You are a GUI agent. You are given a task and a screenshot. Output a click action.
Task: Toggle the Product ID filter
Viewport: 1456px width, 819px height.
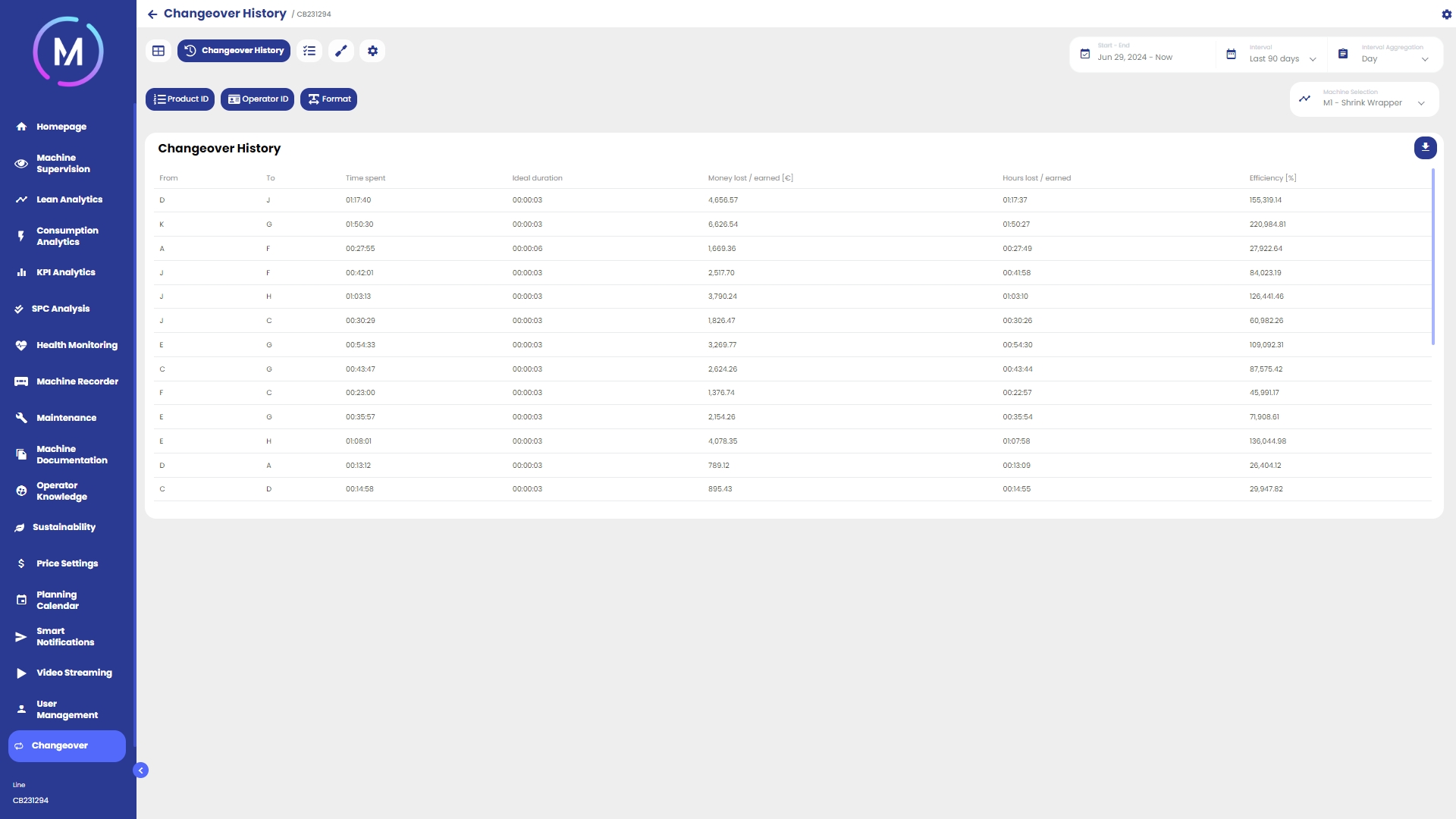180,99
